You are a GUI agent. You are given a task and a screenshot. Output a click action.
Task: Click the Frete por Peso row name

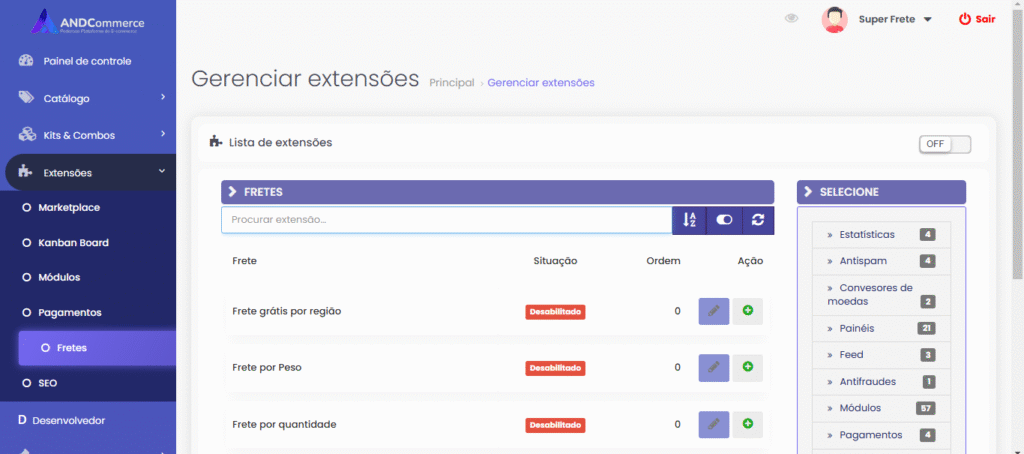(266, 367)
